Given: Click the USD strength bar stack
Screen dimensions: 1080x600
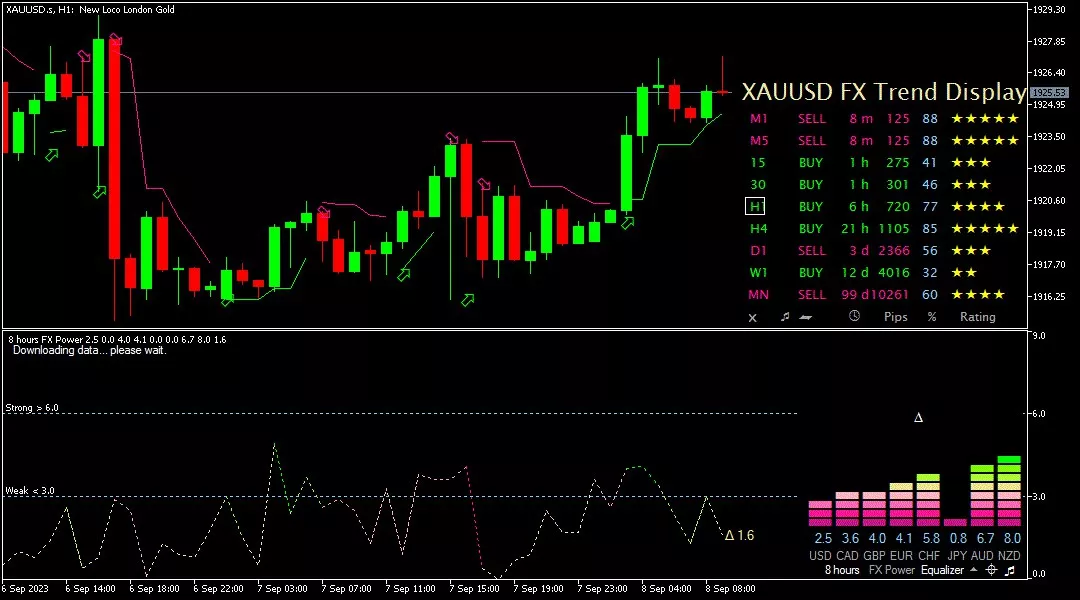Looking at the screenshot, I should click(820, 514).
